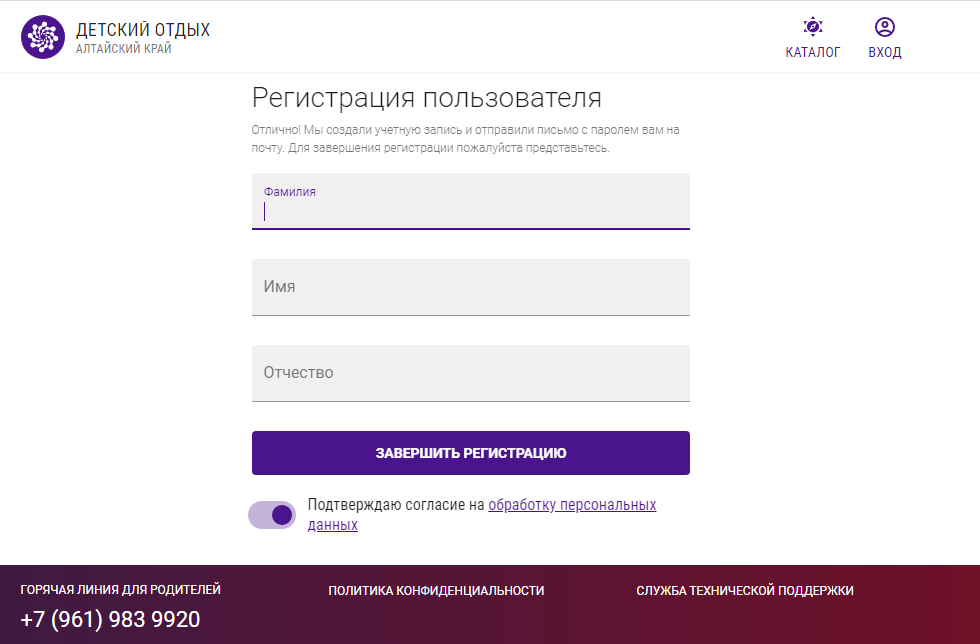Select the Отчество text field
The width and height of the screenshot is (980, 644).
(x=471, y=373)
